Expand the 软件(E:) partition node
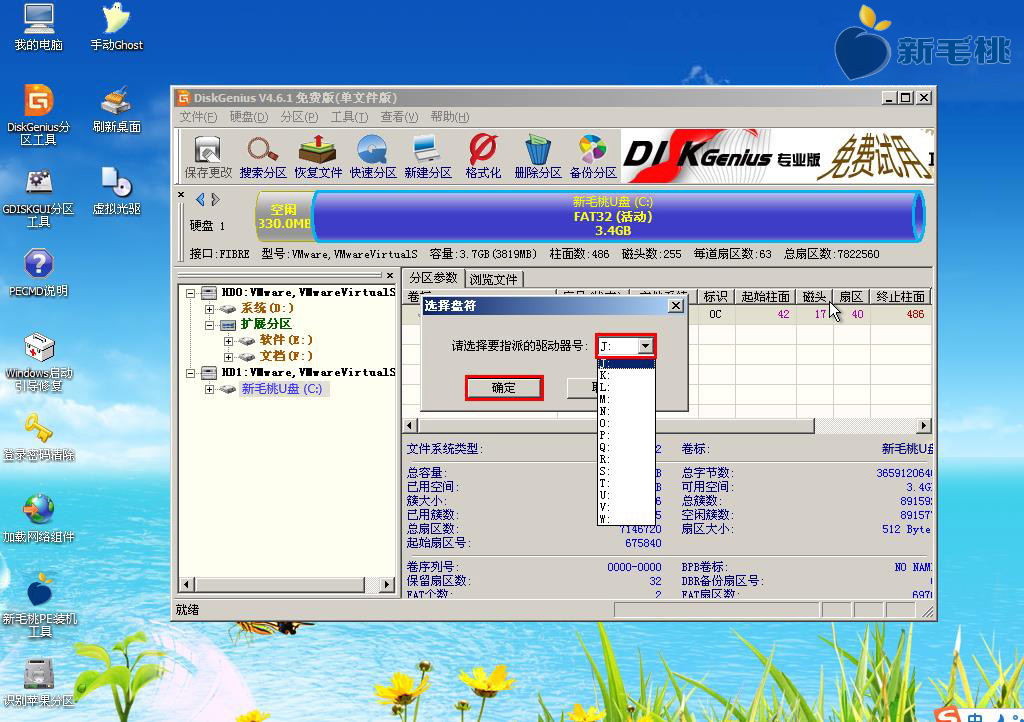This screenshot has height=722, width=1024. (228, 341)
